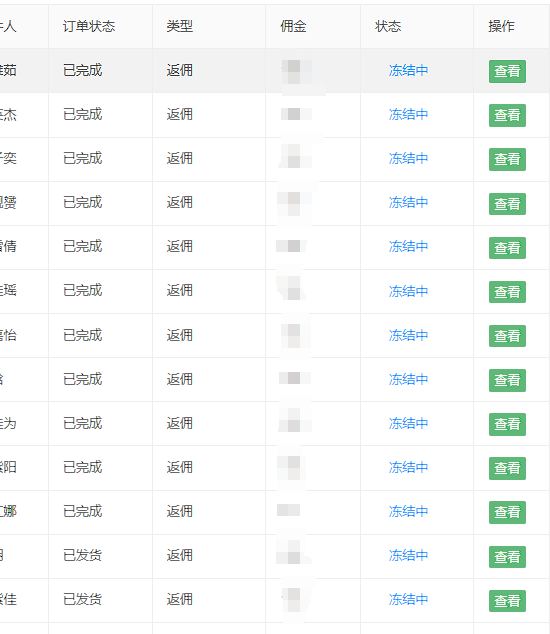Click 查看 button in the 茹 row
The width and height of the screenshot is (550, 634).
click(507, 71)
